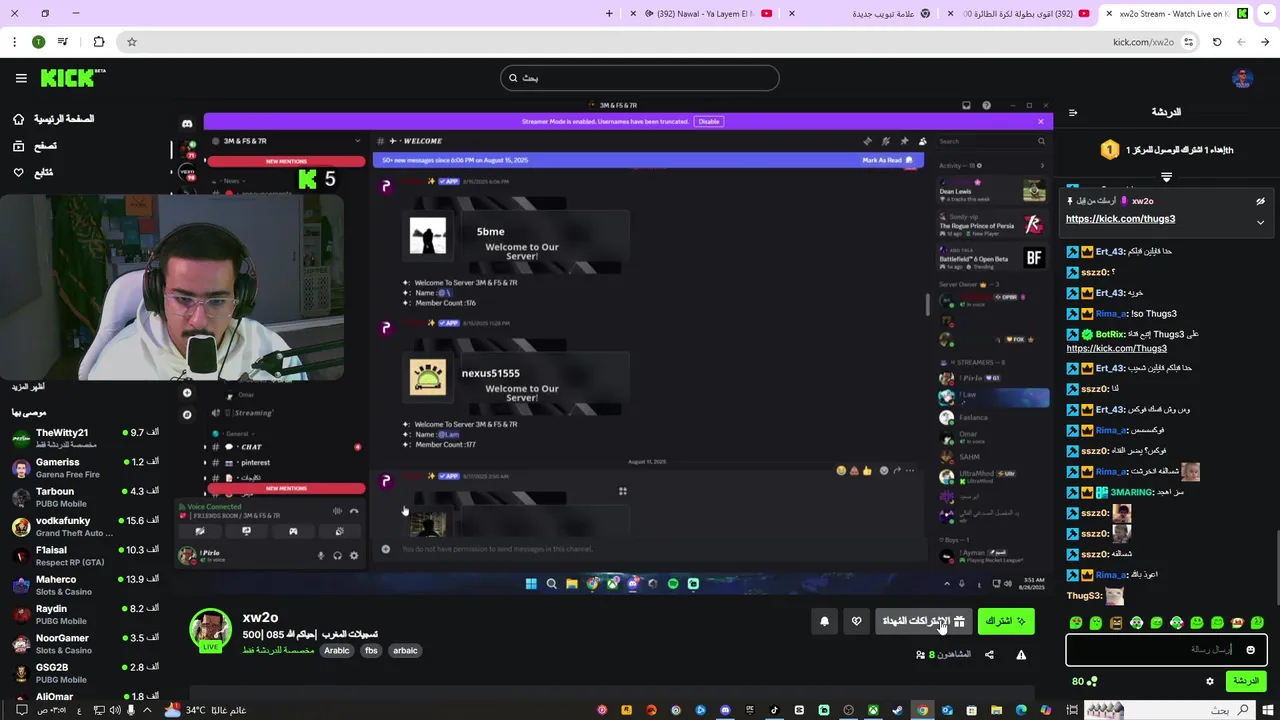Report the stream using the warning icon
1280x720 pixels.
tap(1021, 655)
